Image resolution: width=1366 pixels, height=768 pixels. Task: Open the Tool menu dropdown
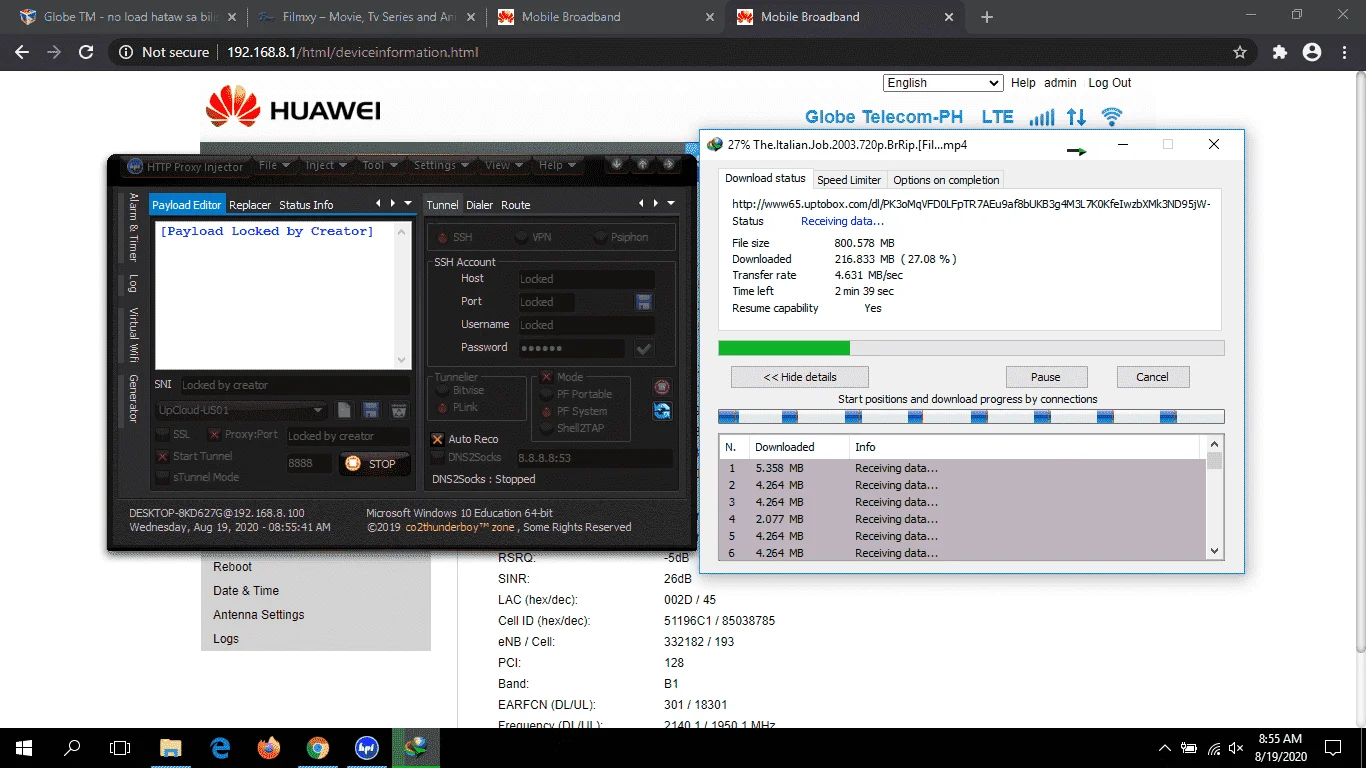[380, 165]
